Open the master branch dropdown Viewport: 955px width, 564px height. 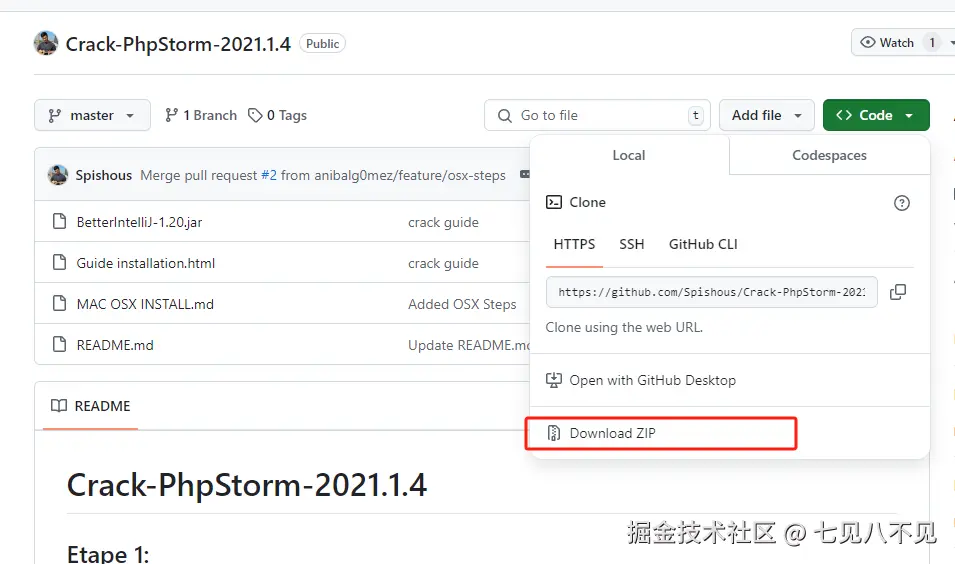pos(92,115)
